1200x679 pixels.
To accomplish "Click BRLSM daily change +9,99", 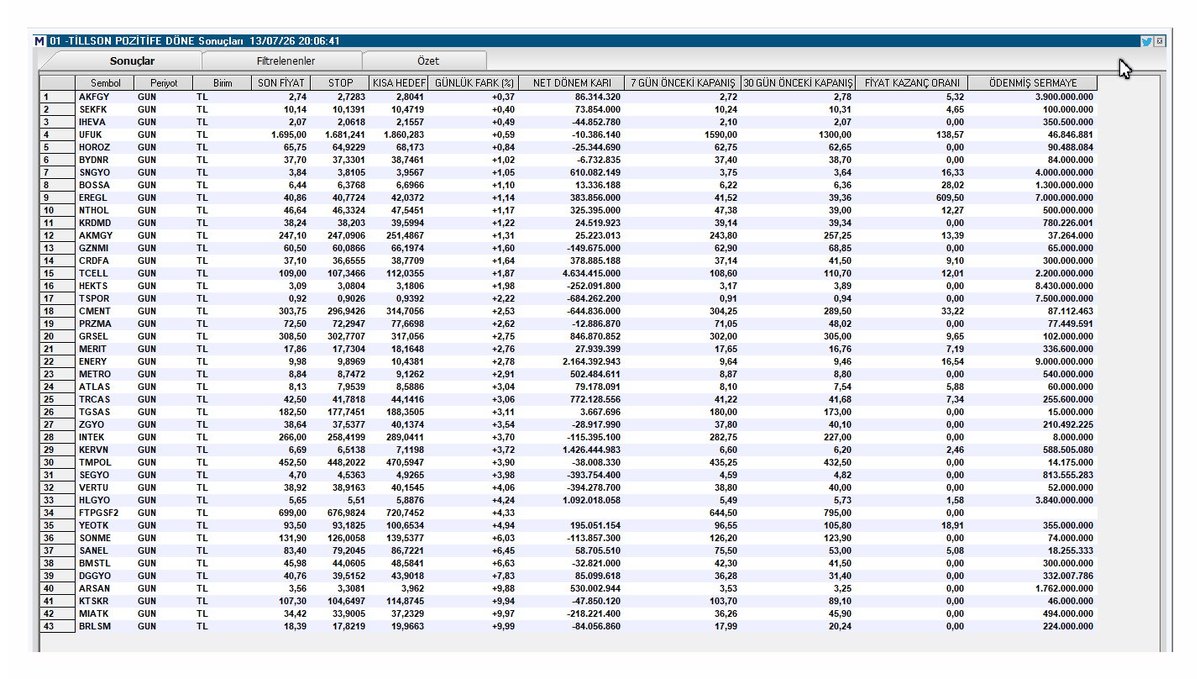I will click(503, 625).
